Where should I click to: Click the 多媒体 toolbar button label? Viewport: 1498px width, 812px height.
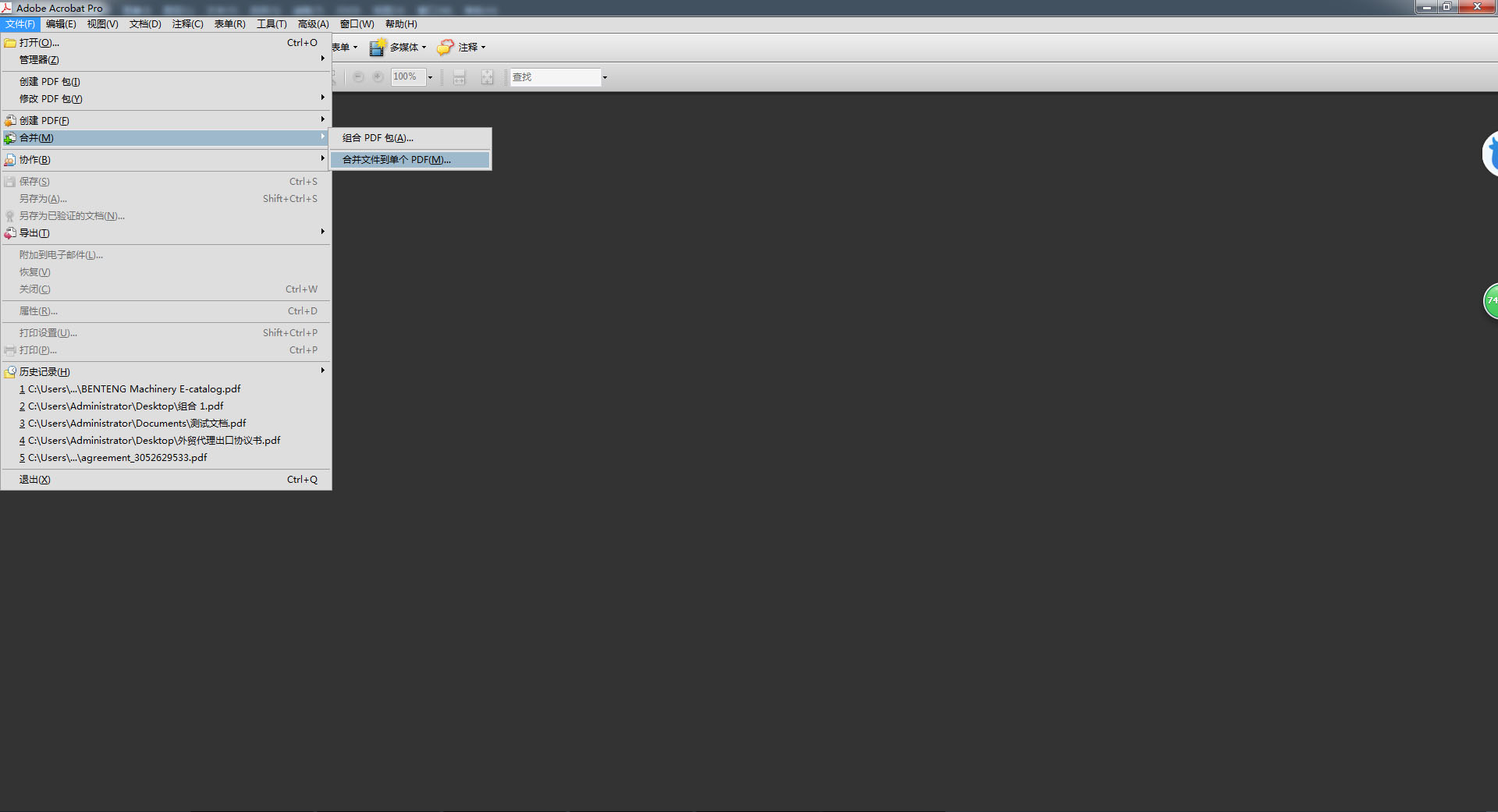(404, 48)
